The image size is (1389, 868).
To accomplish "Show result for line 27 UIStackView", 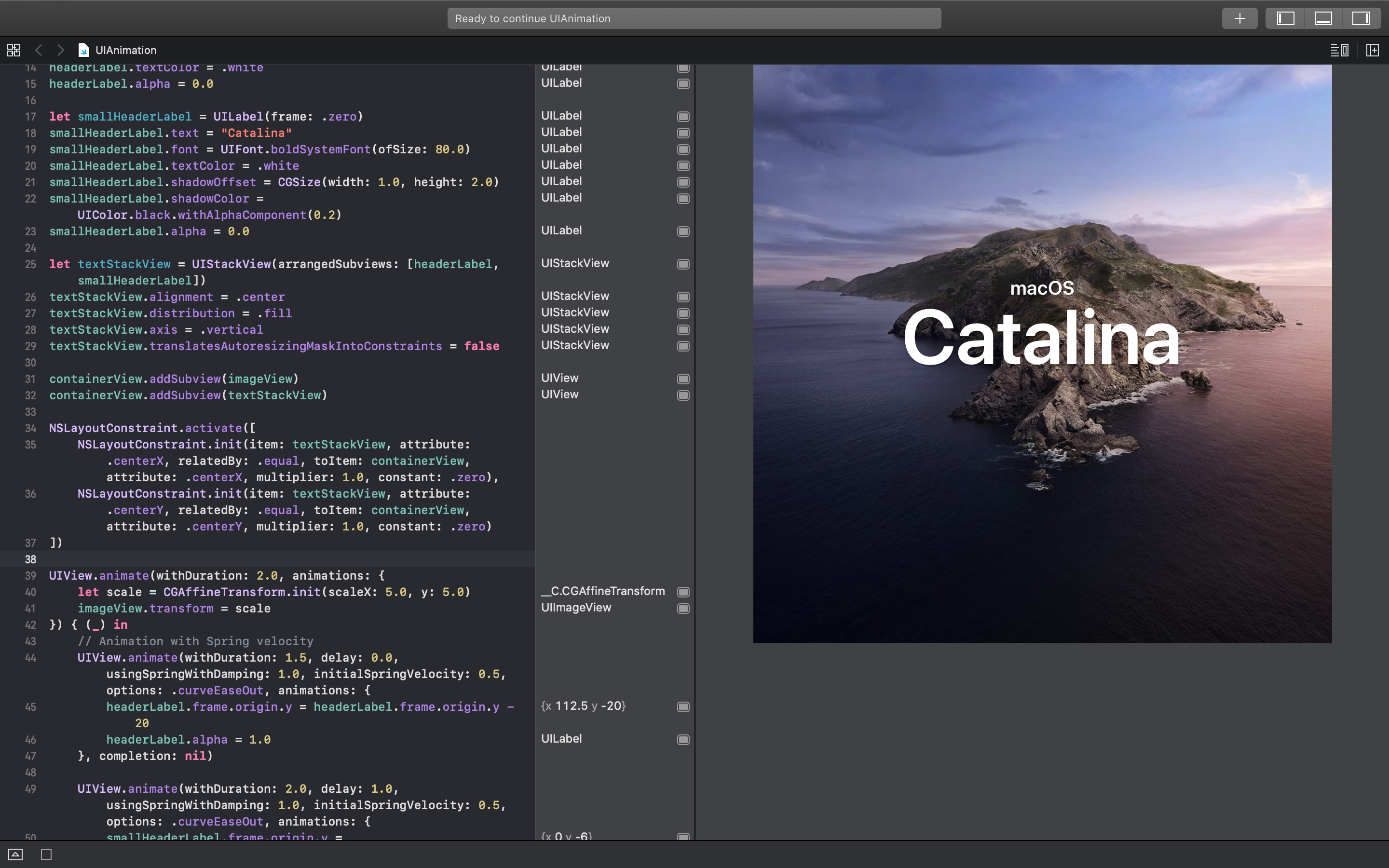I will 683,313.
